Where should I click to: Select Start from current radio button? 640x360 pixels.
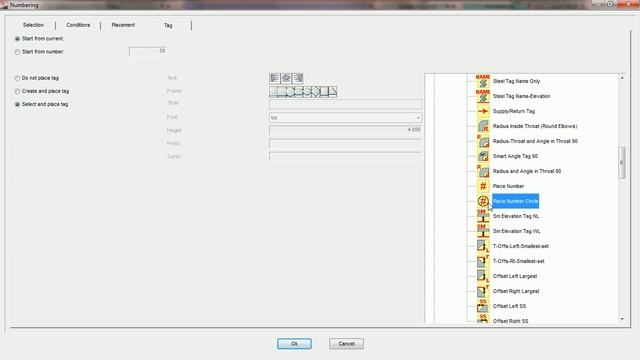(17, 39)
